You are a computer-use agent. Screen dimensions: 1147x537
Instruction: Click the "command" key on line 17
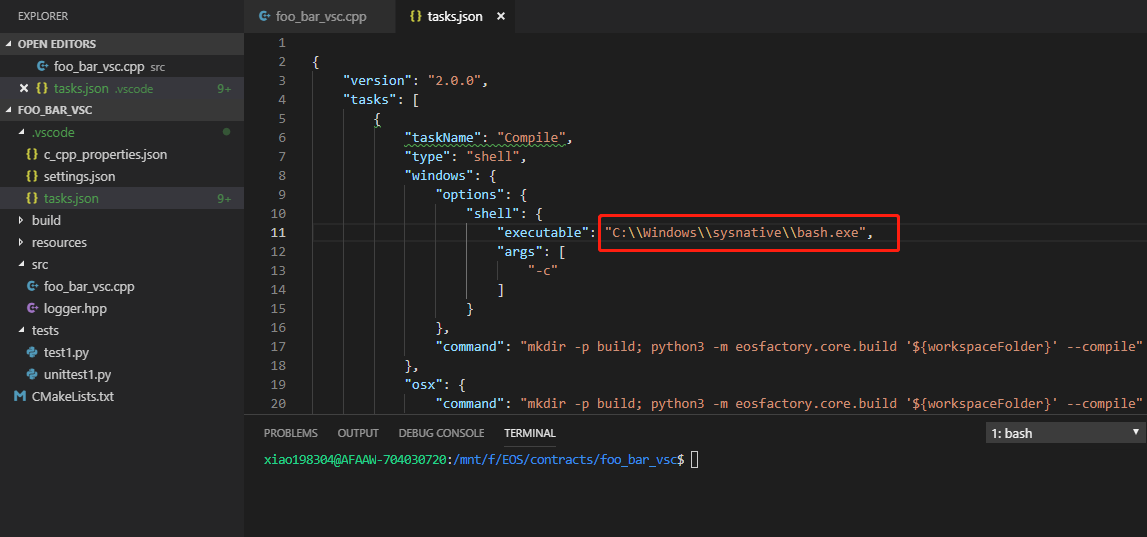point(471,346)
